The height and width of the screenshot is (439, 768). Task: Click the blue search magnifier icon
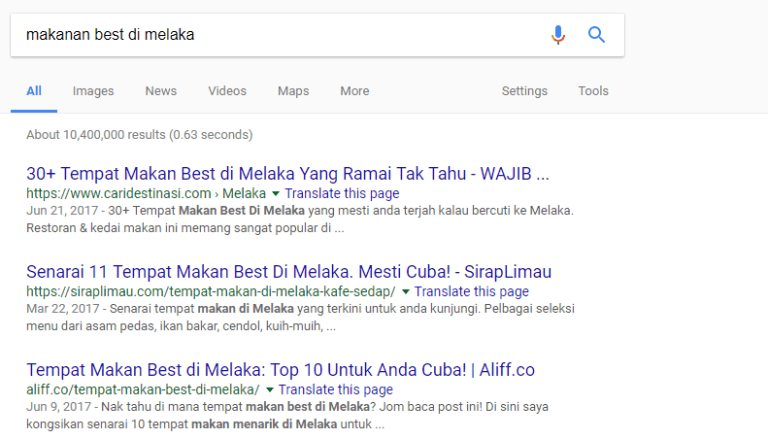point(597,35)
